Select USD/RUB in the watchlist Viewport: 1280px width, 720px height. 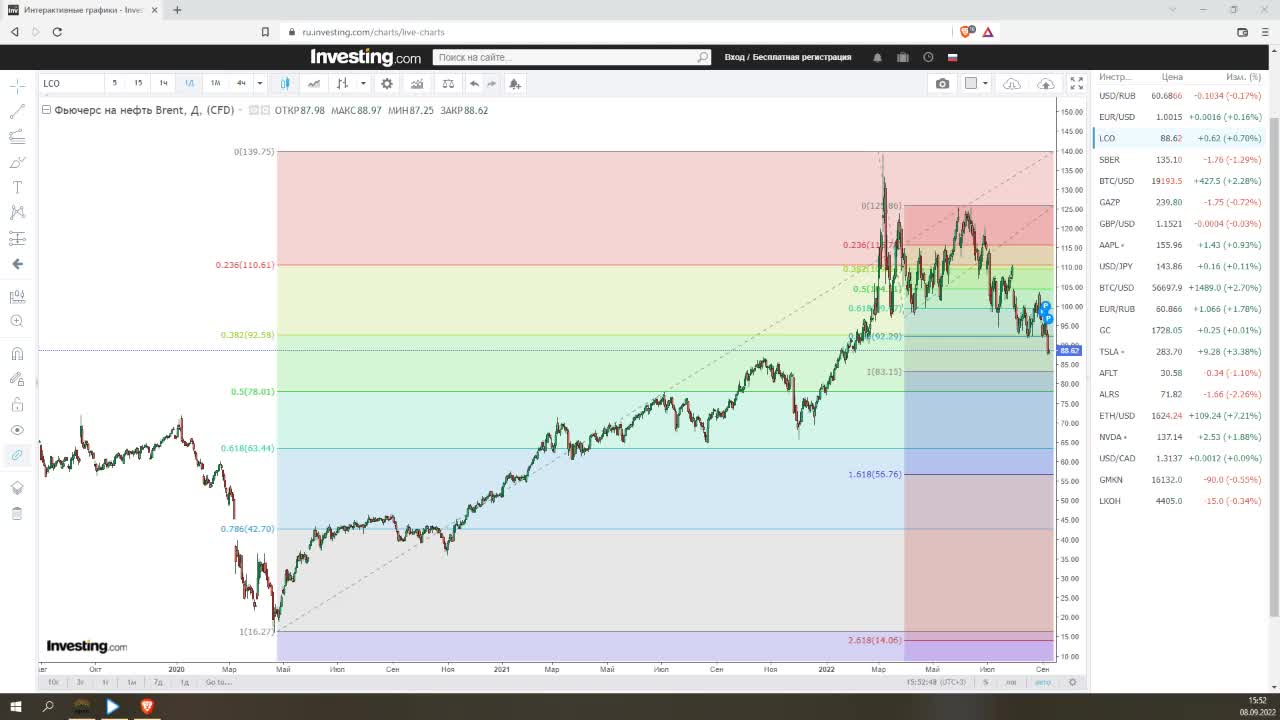pos(1180,96)
